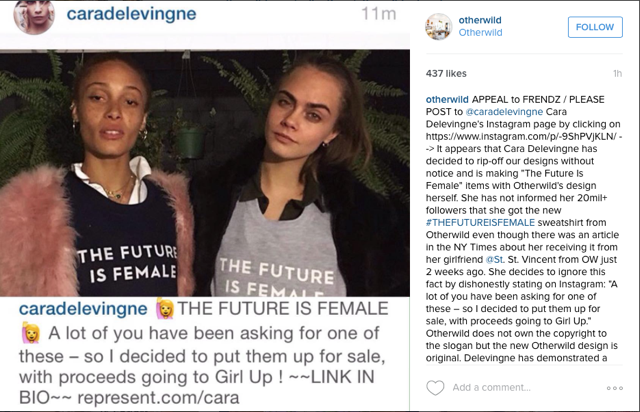Click the @St. mention link
This screenshot has width=640, height=412.
(495, 260)
